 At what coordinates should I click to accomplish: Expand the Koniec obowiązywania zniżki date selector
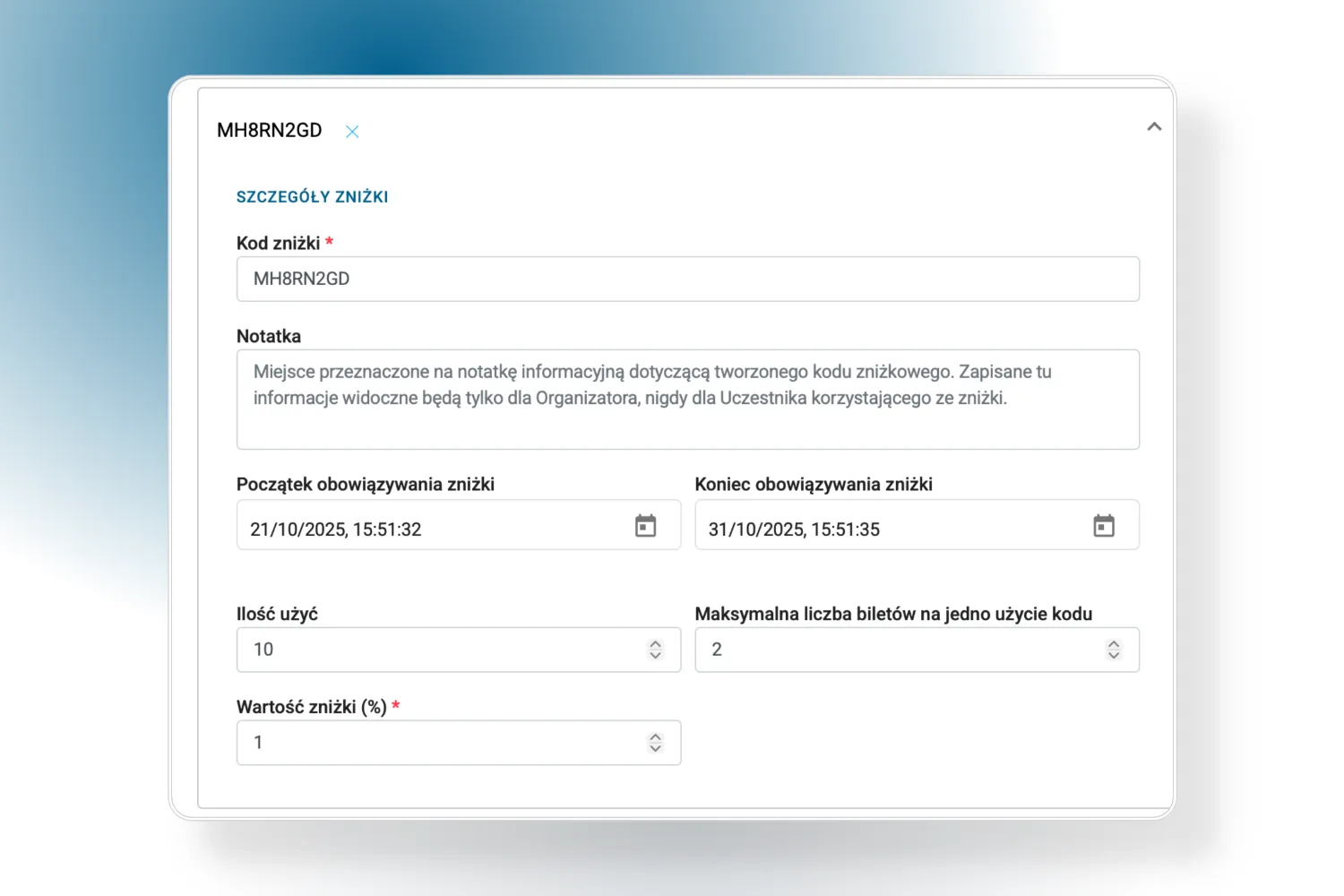tap(1104, 525)
